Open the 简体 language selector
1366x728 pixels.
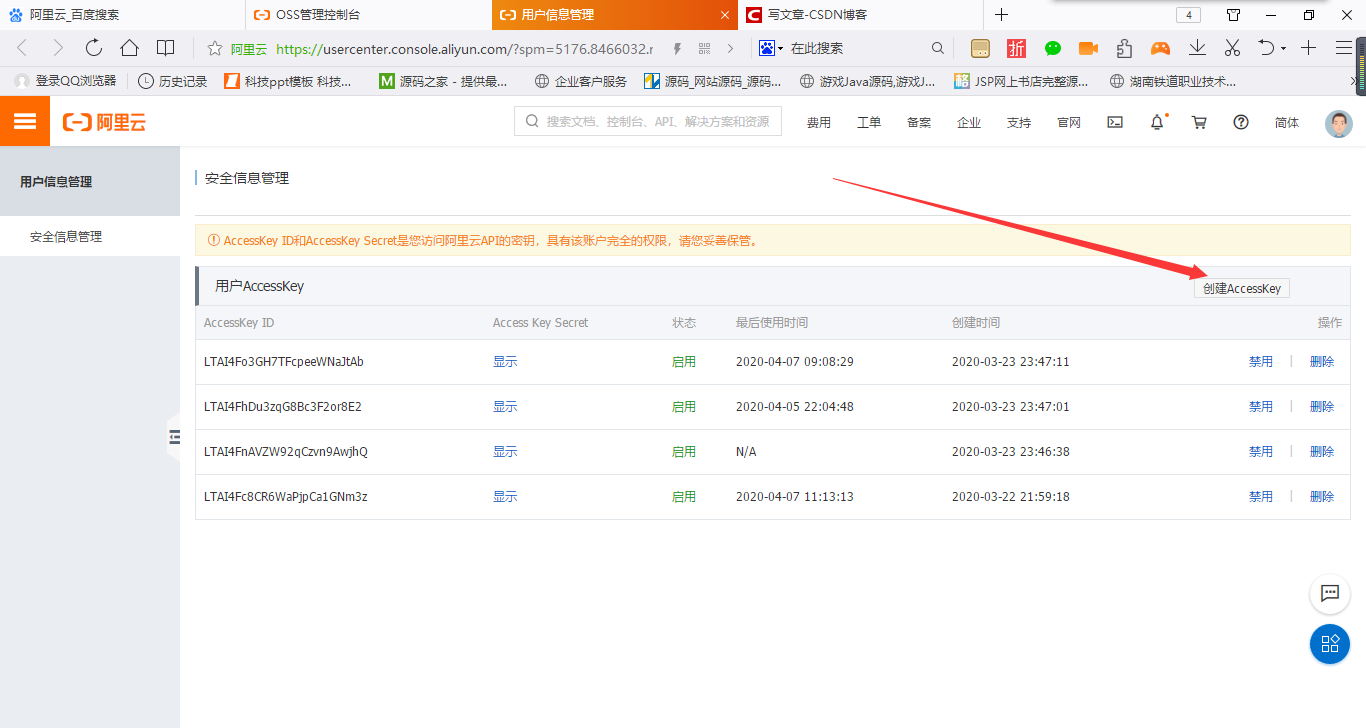pyautogui.click(x=1287, y=122)
